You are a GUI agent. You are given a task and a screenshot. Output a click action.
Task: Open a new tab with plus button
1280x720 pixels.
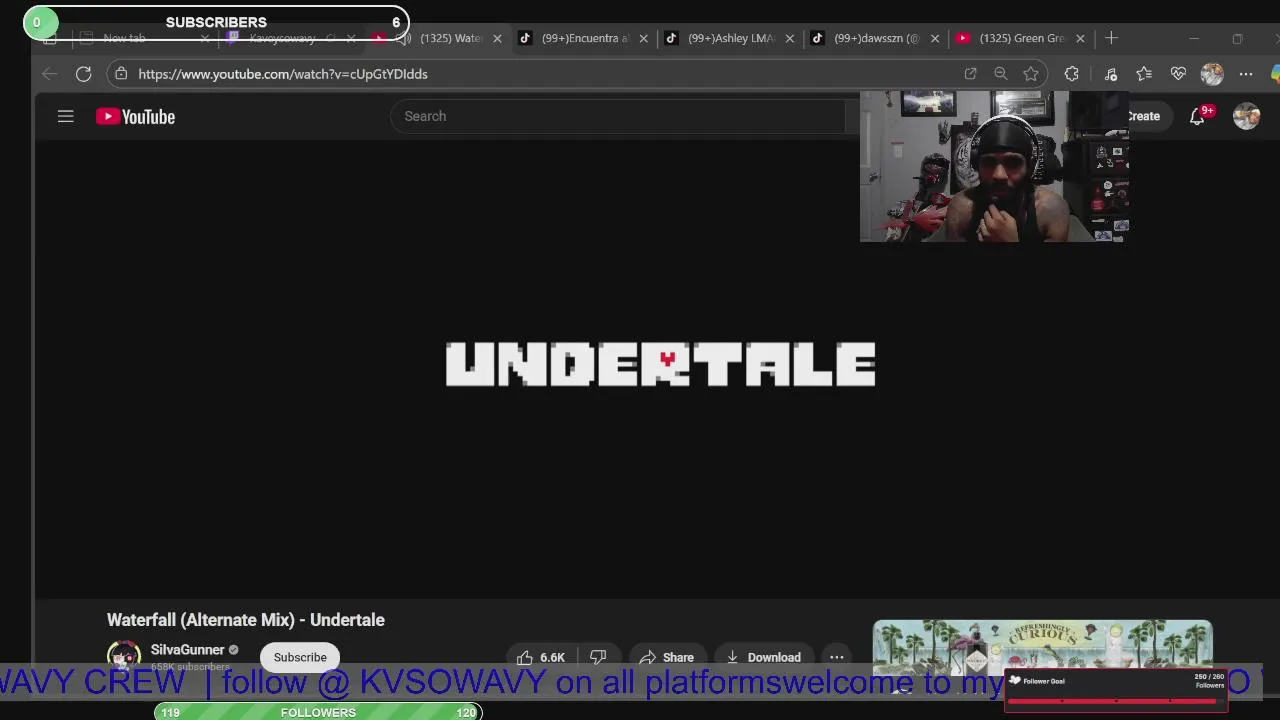[x=1111, y=38]
